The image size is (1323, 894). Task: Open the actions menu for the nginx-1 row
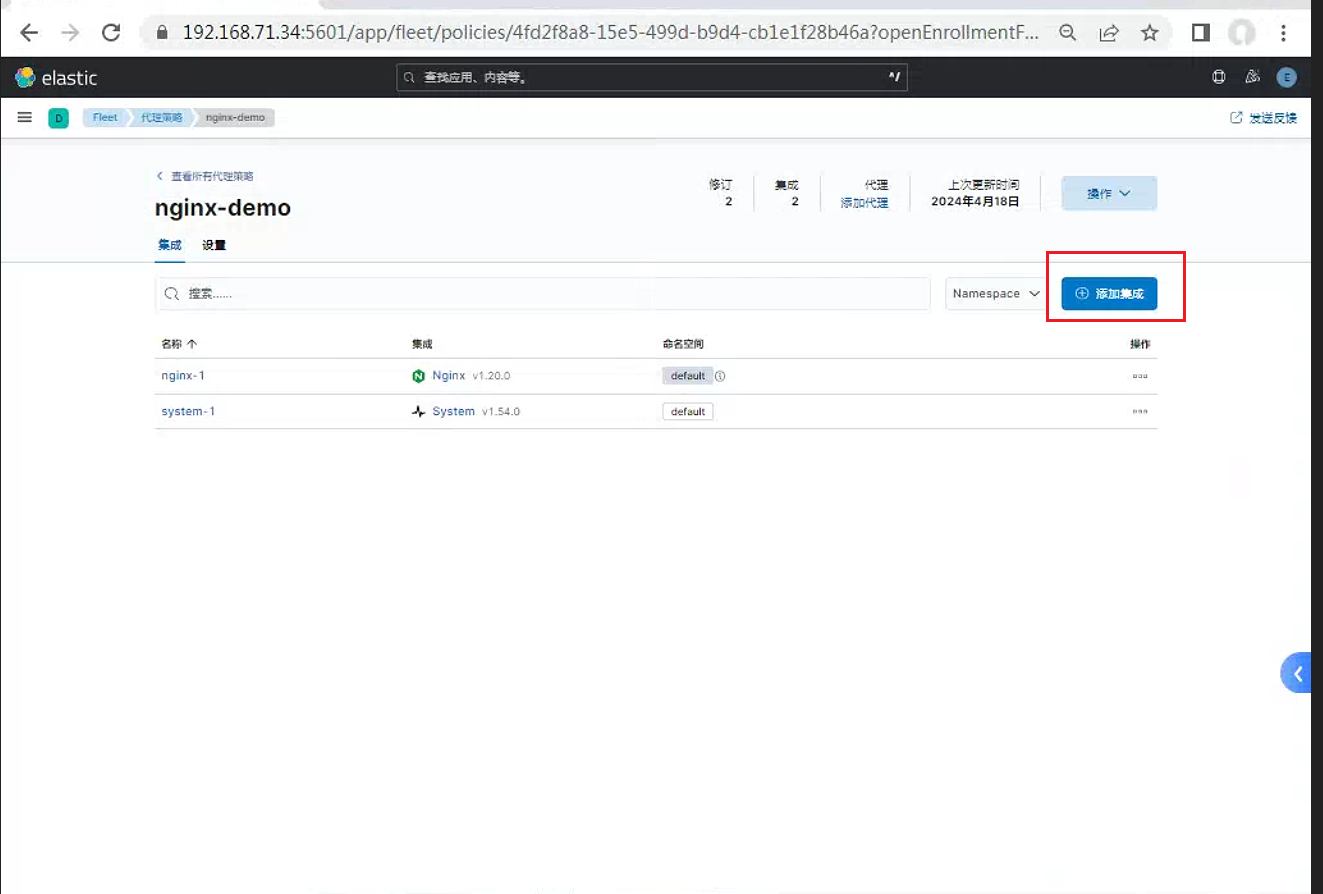tap(1139, 376)
